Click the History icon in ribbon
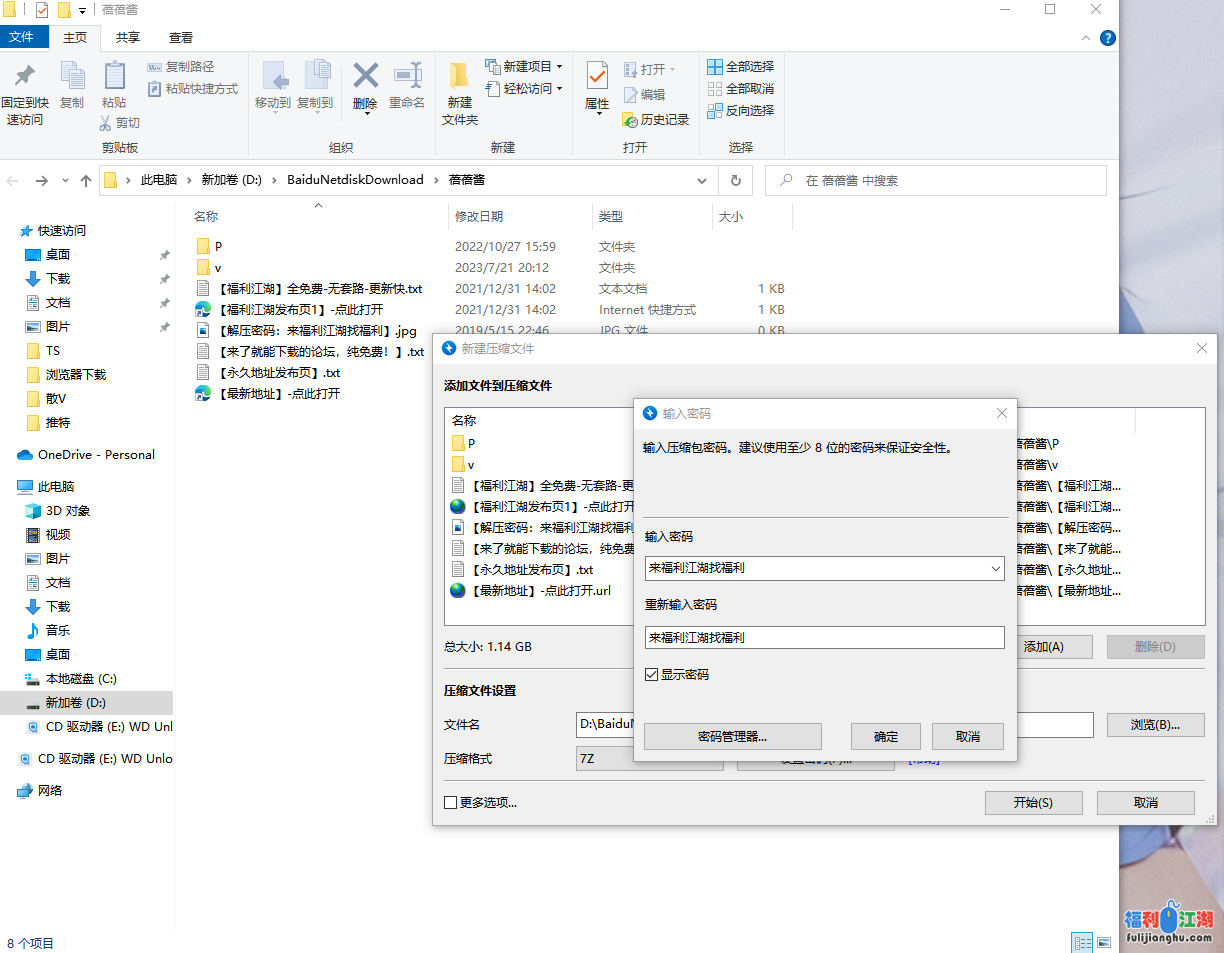The image size is (1224, 953). [x=631, y=120]
